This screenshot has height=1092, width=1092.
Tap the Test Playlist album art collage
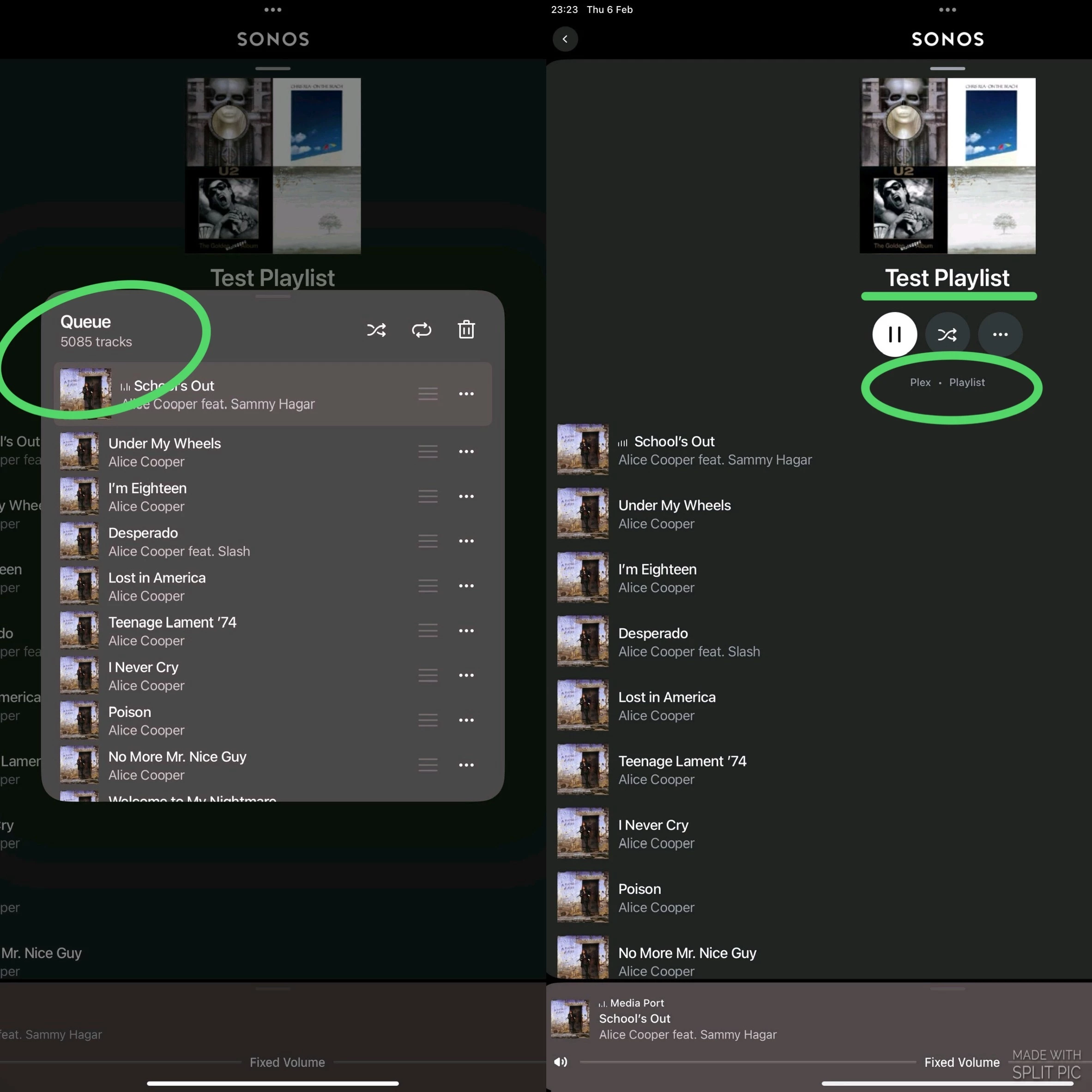[x=947, y=166]
